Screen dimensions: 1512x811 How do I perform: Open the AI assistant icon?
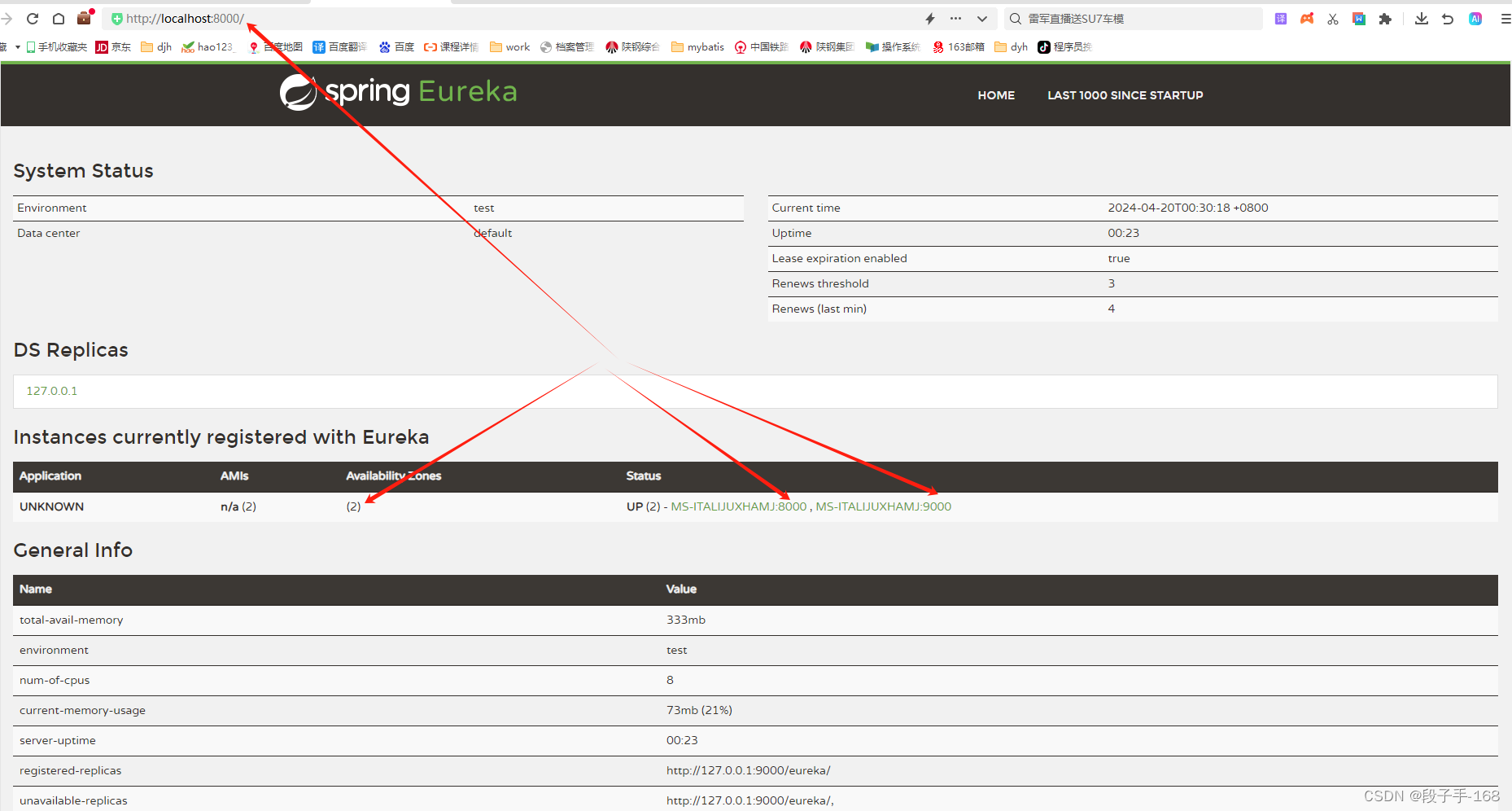1475,19
